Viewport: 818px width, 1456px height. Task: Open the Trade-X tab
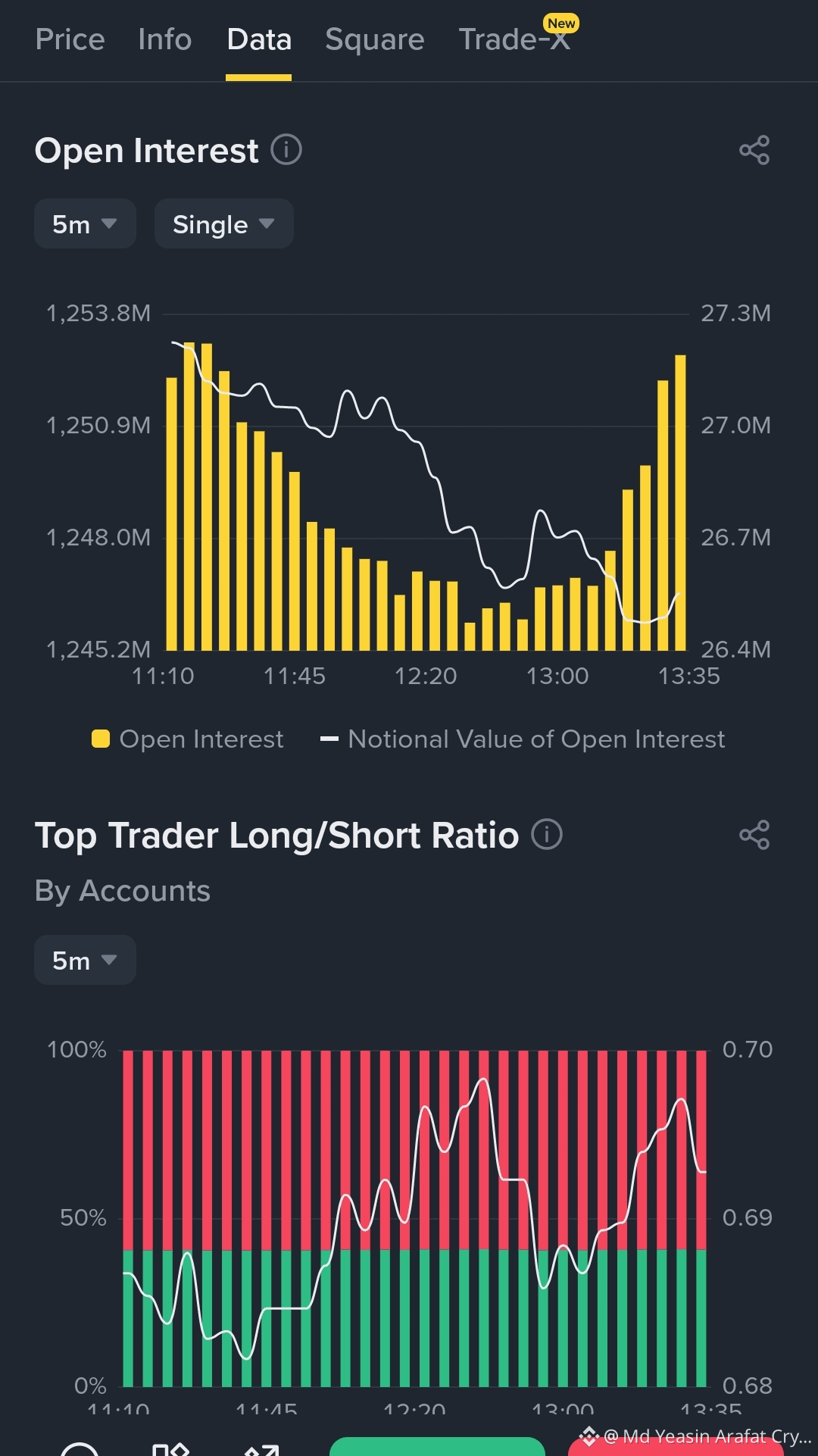tap(515, 39)
